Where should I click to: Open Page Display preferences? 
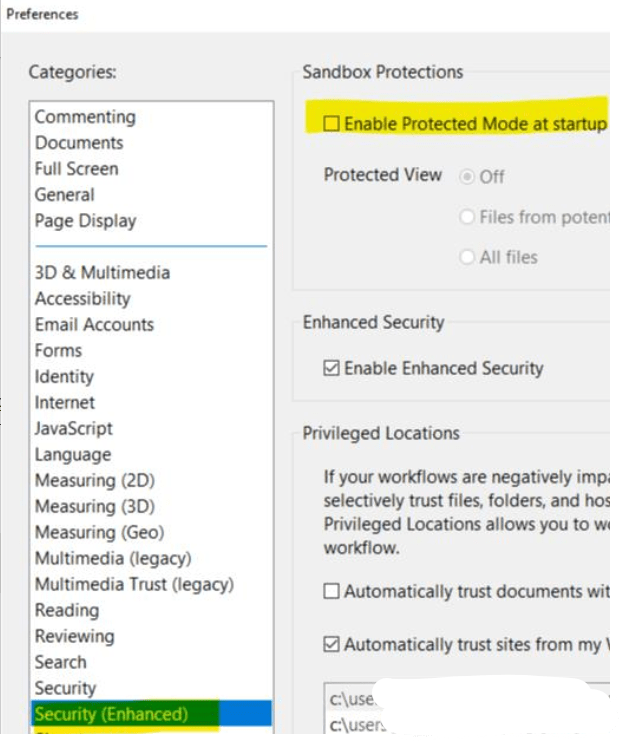point(85,221)
